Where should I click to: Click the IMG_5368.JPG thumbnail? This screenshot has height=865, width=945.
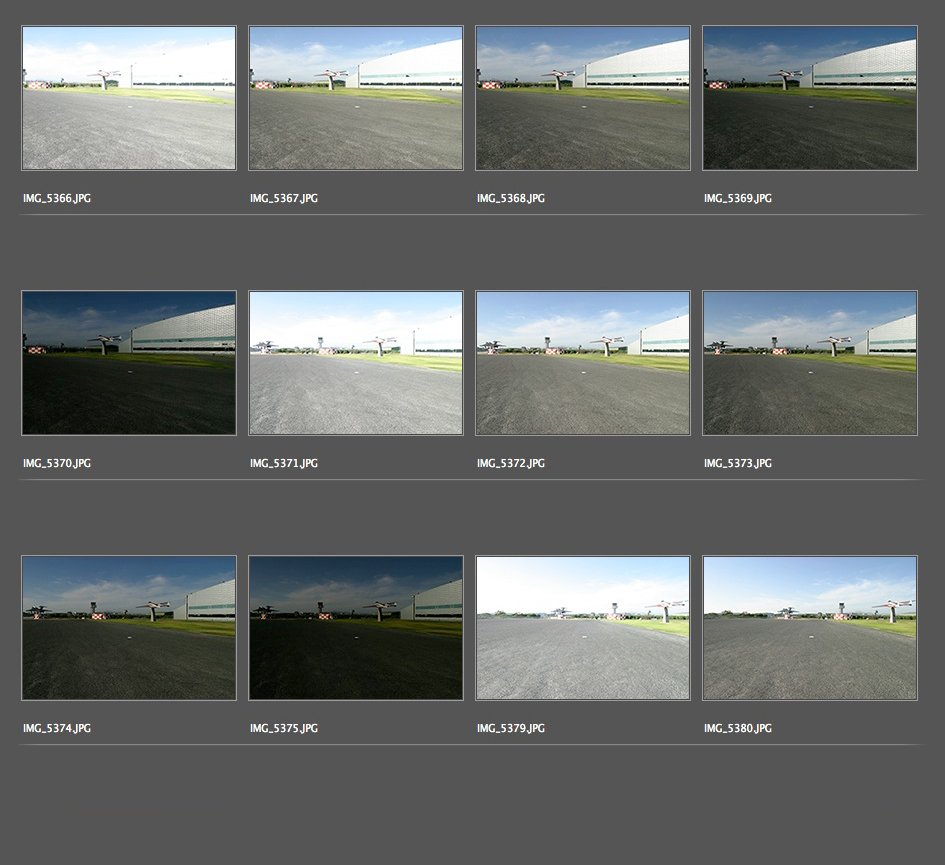583,98
